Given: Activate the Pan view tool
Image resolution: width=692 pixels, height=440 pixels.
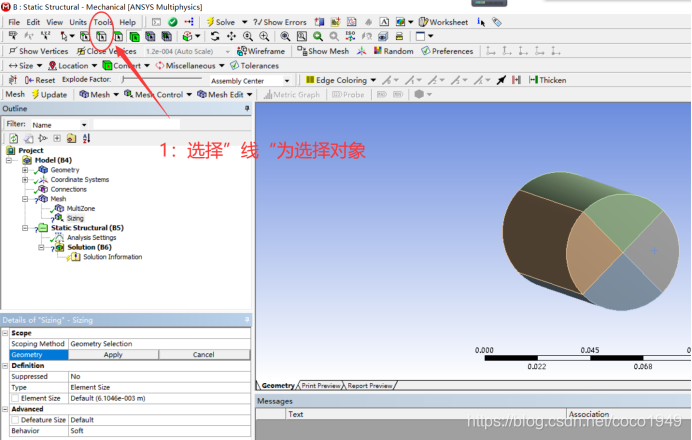Looking at the screenshot, I should click(231, 36).
